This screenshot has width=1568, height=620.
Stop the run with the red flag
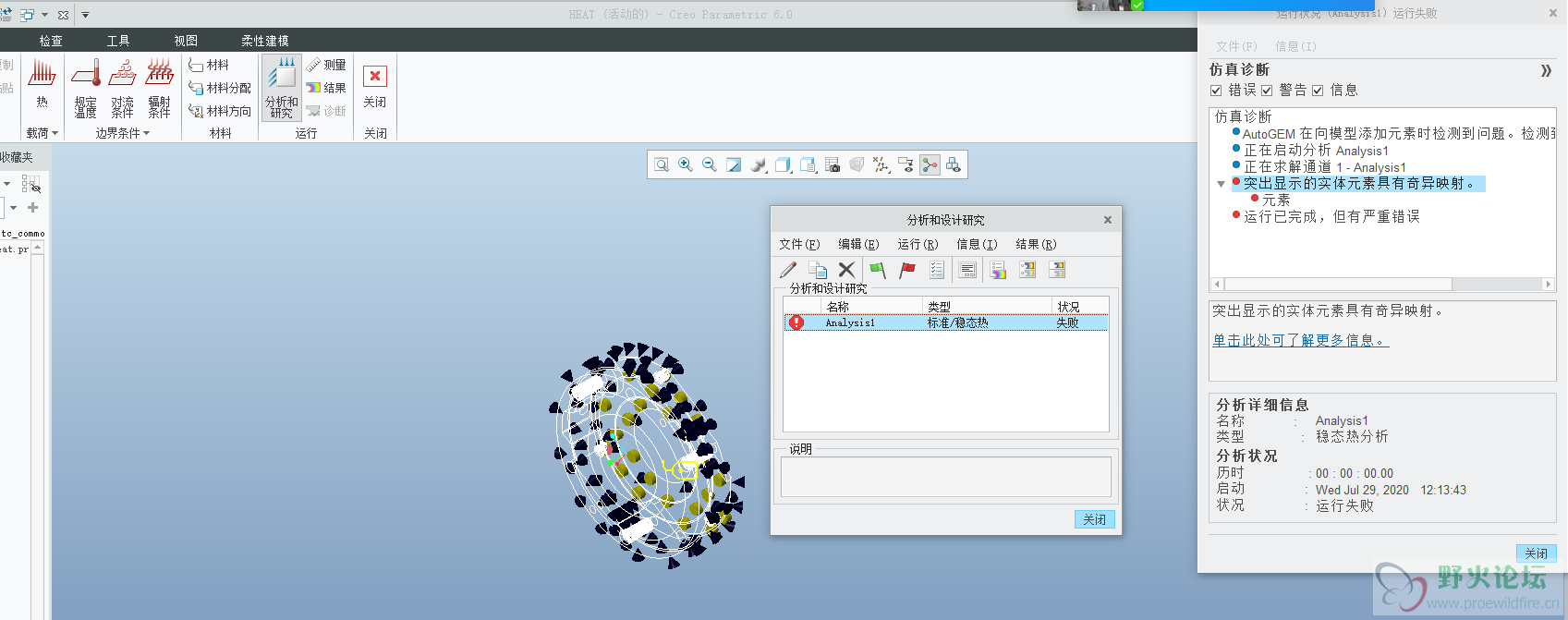tap(907, 270)
